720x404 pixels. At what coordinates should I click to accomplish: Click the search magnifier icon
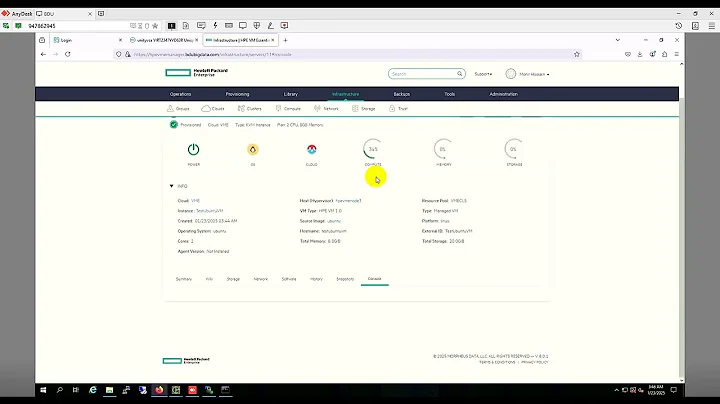[459, 73]
